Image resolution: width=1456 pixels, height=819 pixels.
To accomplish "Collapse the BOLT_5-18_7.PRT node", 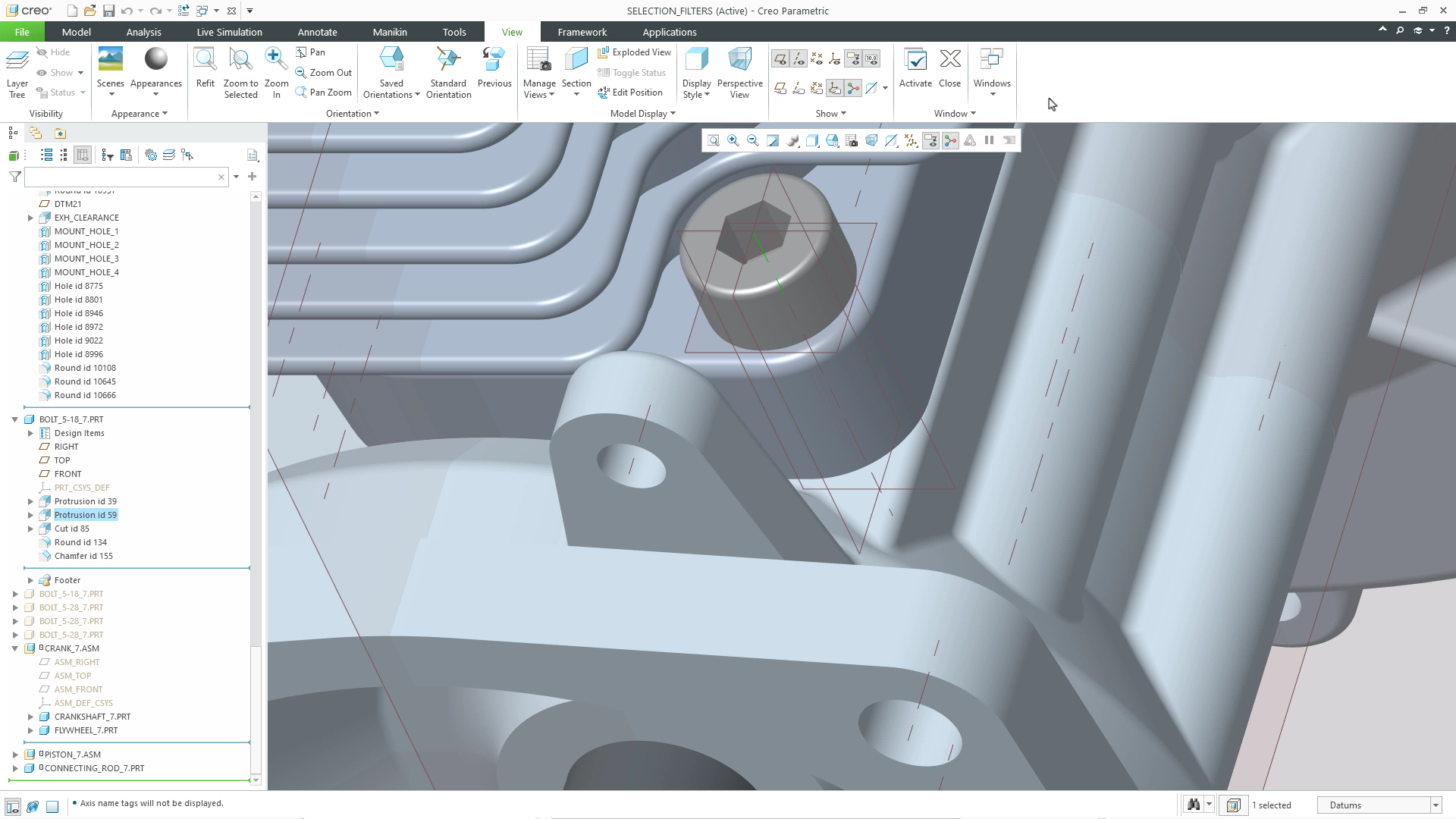I will [x=14, y=419].
